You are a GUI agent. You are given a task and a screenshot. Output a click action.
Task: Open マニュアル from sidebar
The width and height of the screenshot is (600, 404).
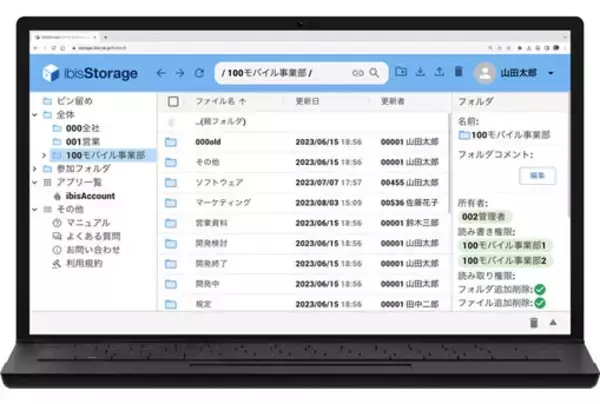(x=88, y=223)
